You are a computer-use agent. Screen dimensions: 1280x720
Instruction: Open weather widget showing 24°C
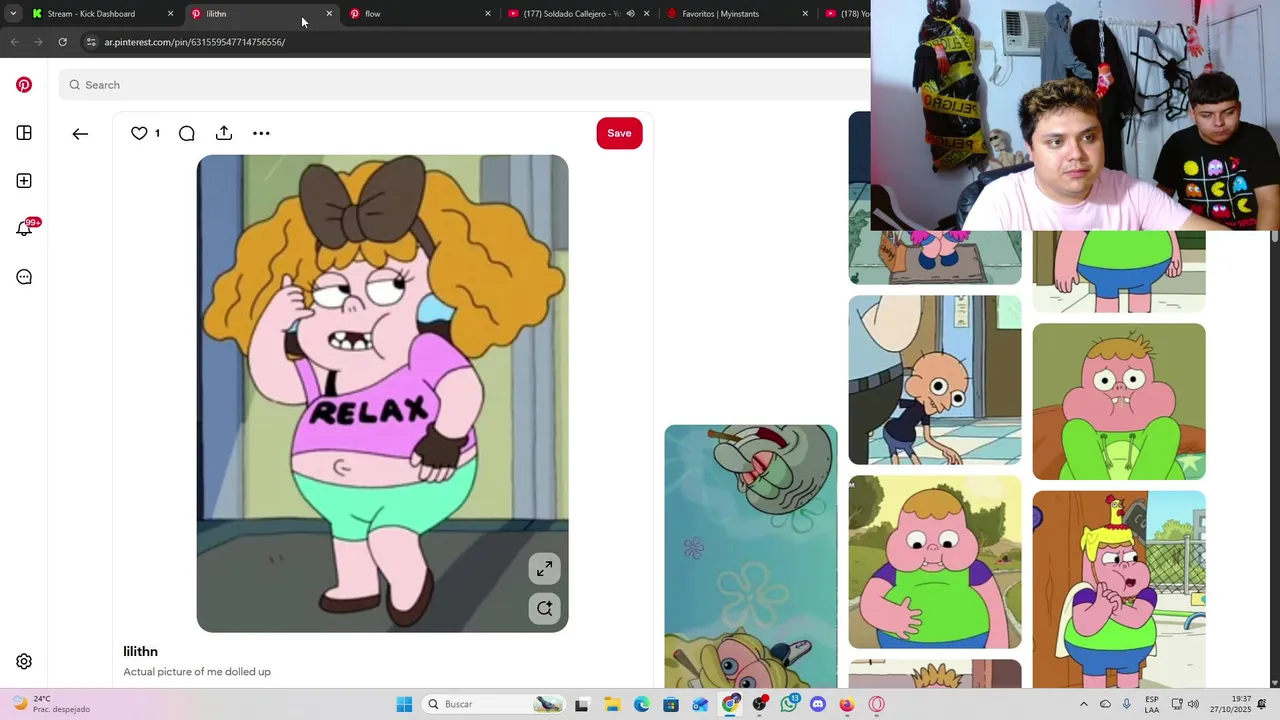(53, 704)
